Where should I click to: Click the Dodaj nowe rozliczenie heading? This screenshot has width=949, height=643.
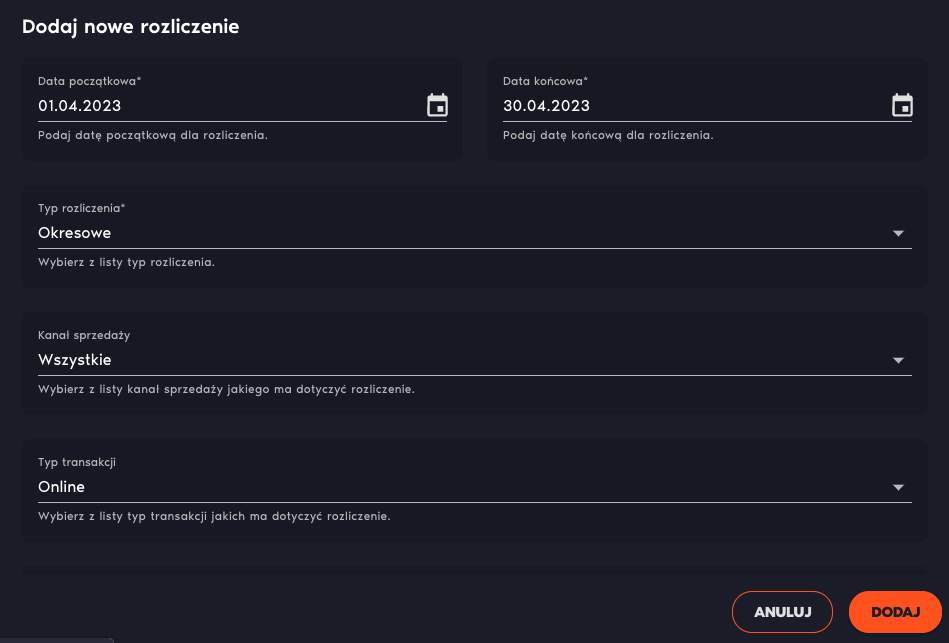[x=131, y=27]
